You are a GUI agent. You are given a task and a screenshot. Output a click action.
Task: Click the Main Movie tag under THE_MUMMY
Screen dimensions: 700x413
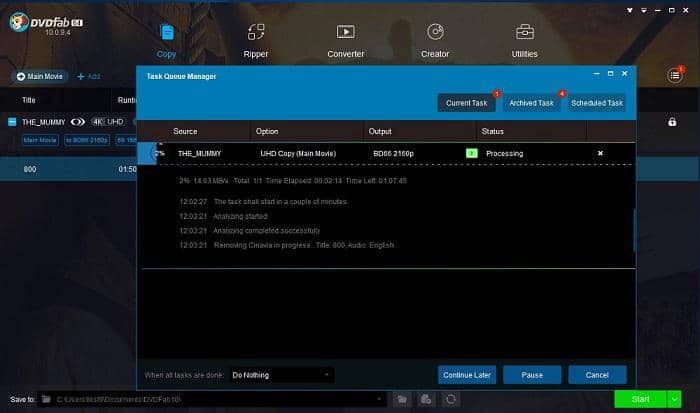[x=40, y=140]
